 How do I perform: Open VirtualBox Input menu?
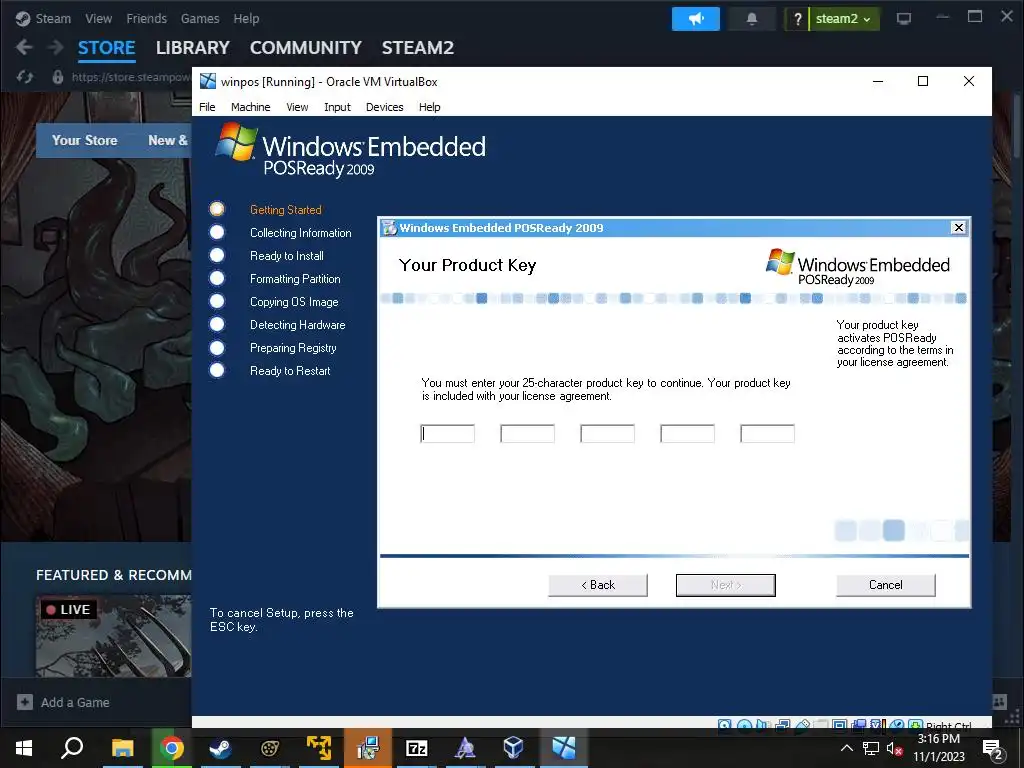(338, 107)
